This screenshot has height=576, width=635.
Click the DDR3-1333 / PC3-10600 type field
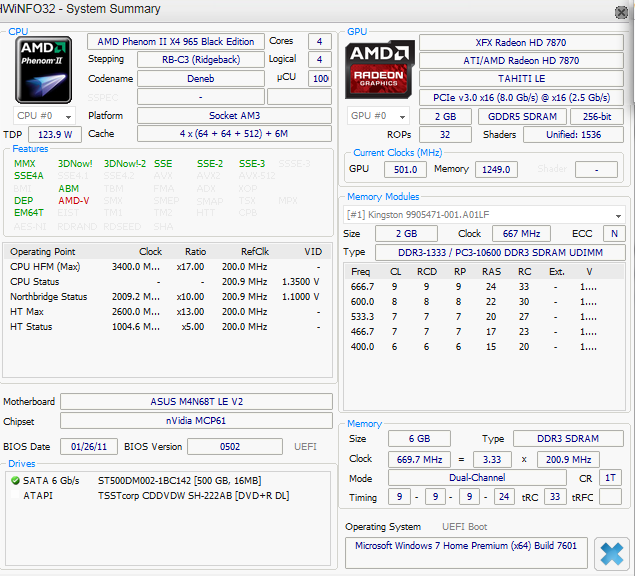point(500,253)
